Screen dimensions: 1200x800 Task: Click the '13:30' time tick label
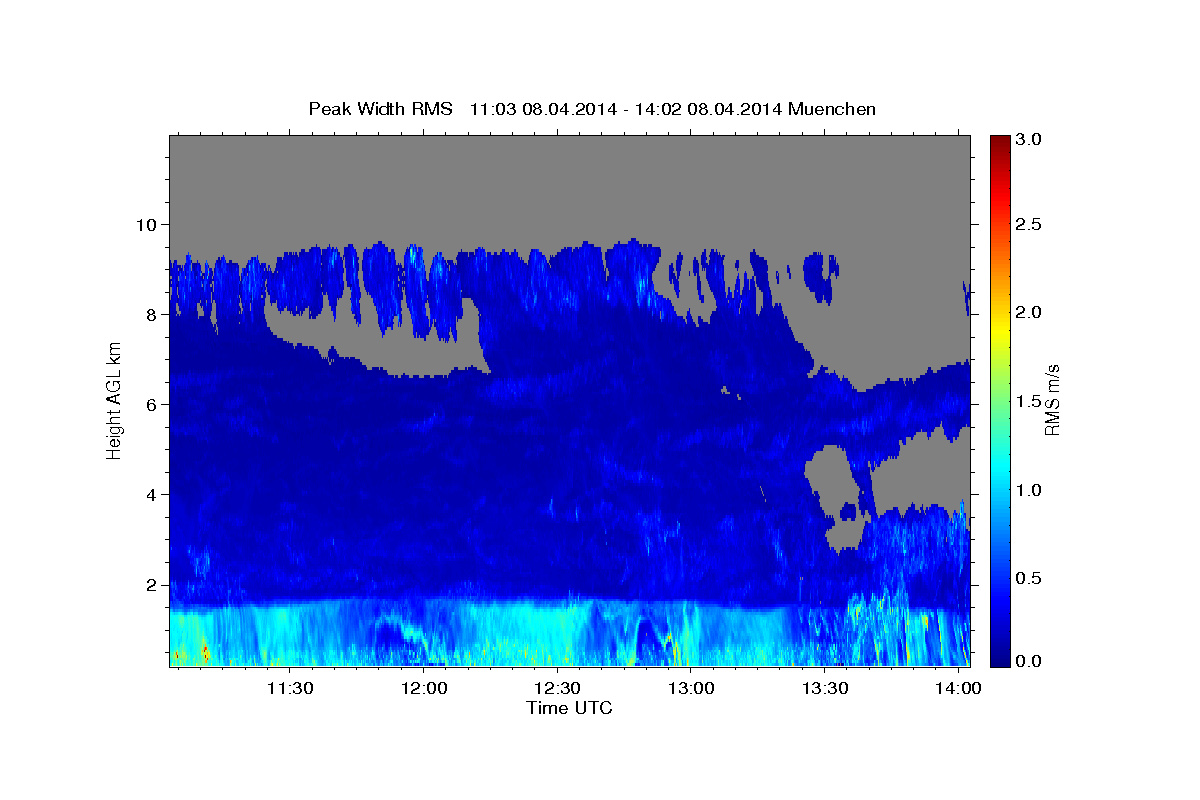[825, 690]
